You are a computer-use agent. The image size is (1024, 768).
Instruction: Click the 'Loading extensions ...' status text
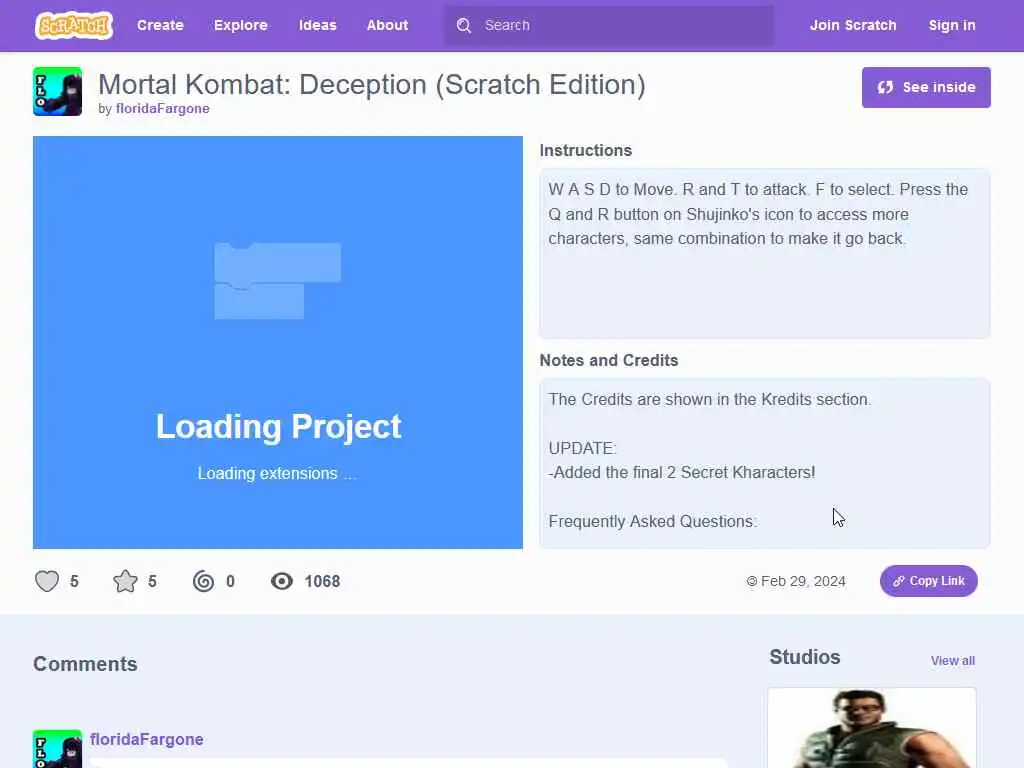coord(277,473)
